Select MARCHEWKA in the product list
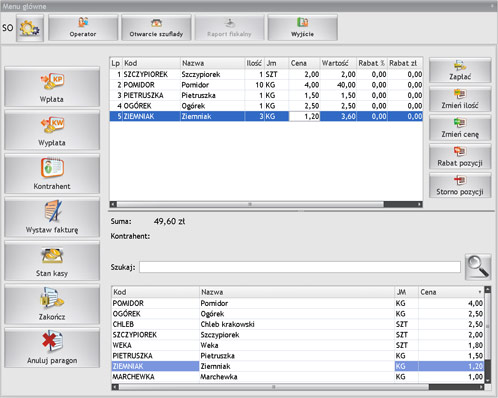 coord(298,377)
